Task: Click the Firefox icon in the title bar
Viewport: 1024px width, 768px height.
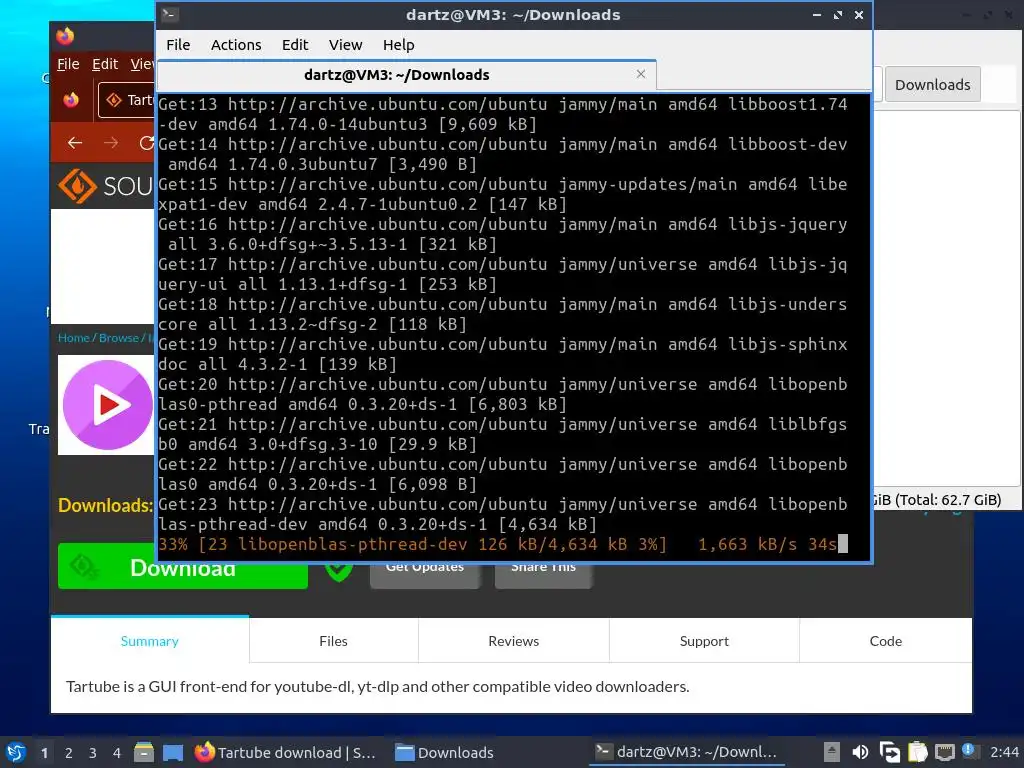Action: tap(65, 36)
